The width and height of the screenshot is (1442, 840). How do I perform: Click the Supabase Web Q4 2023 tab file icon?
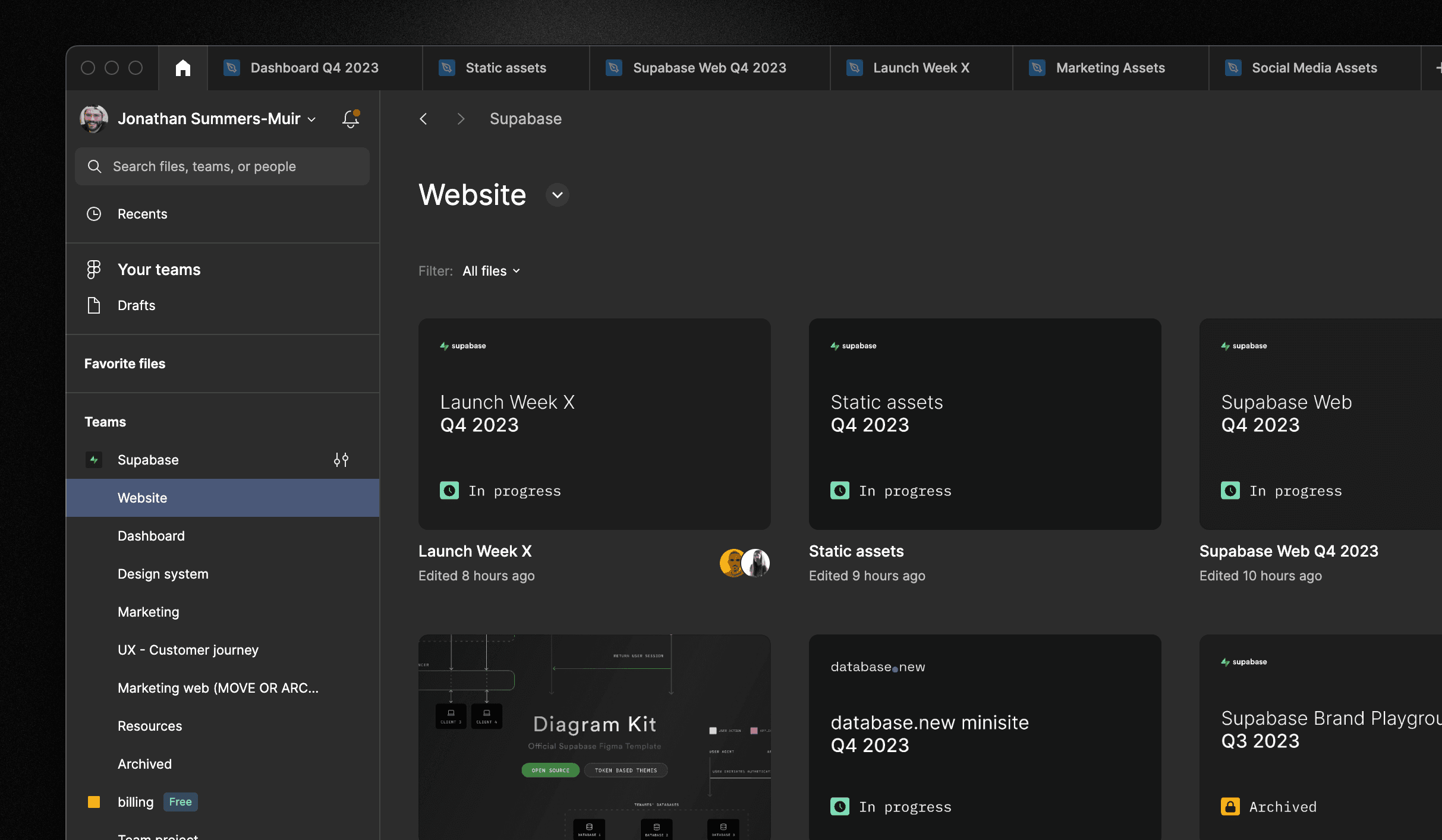(614, 68)
